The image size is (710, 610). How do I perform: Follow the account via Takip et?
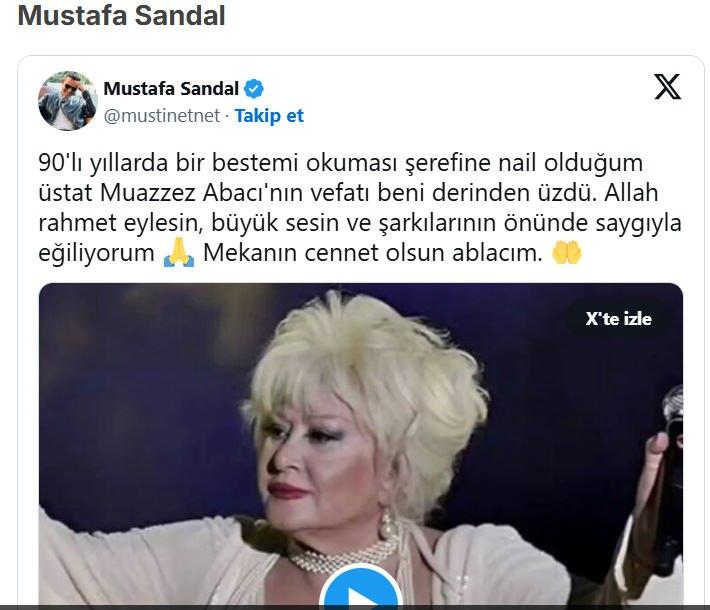tap(269, 116)
